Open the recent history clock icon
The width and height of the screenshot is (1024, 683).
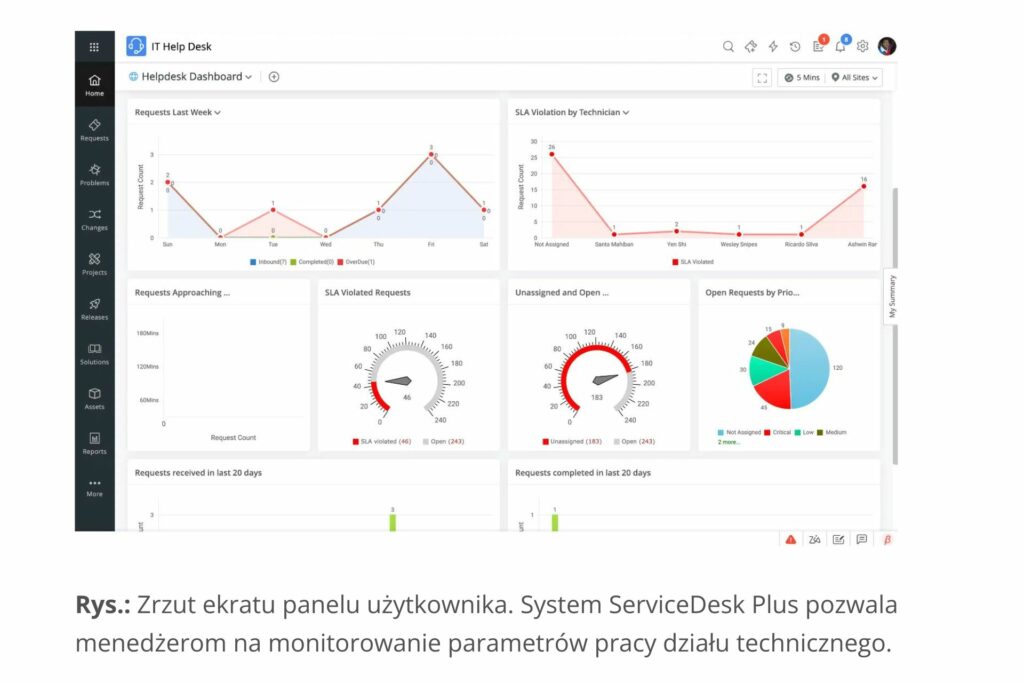795,47
